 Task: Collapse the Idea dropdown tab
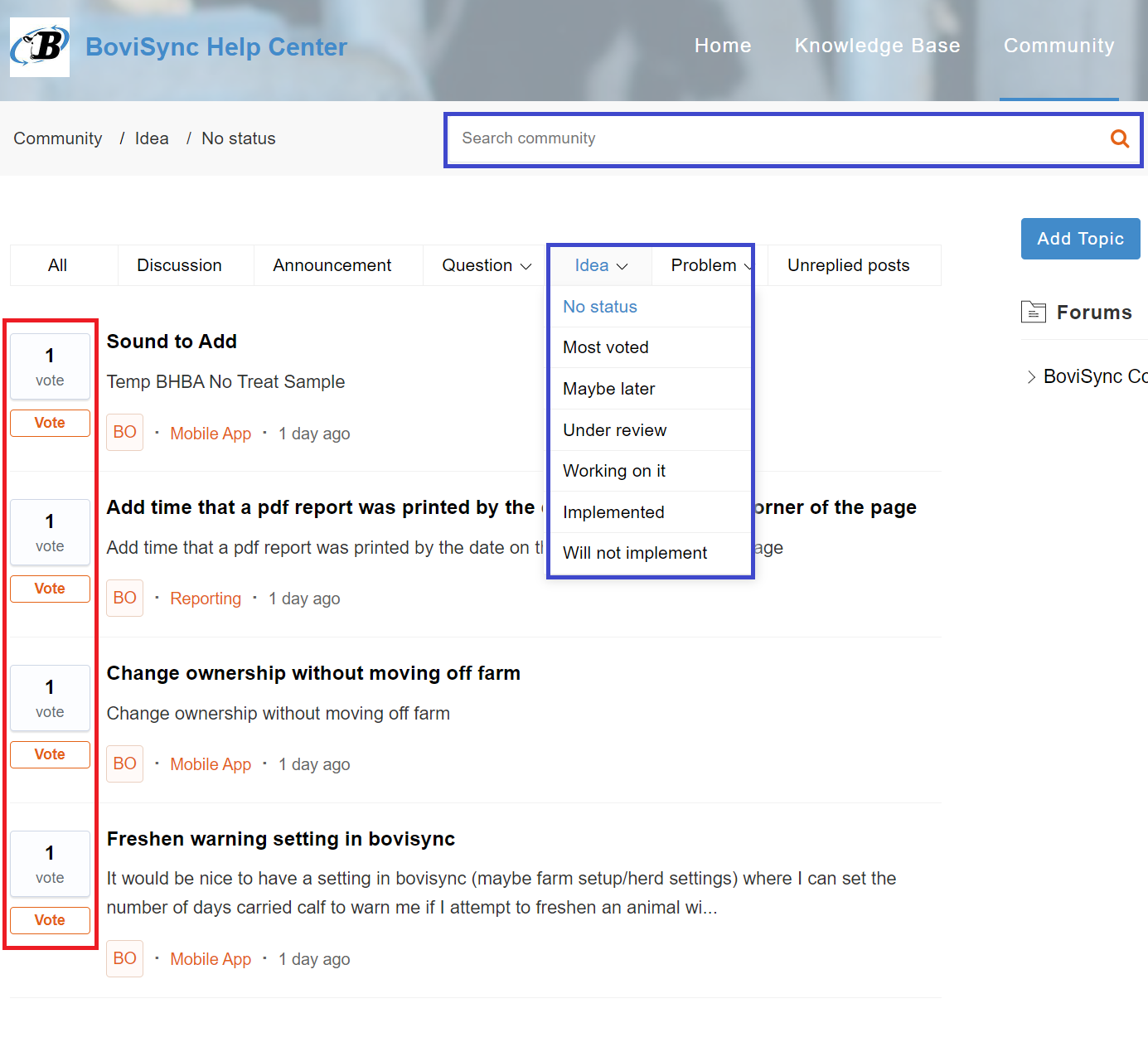(601, 265)
